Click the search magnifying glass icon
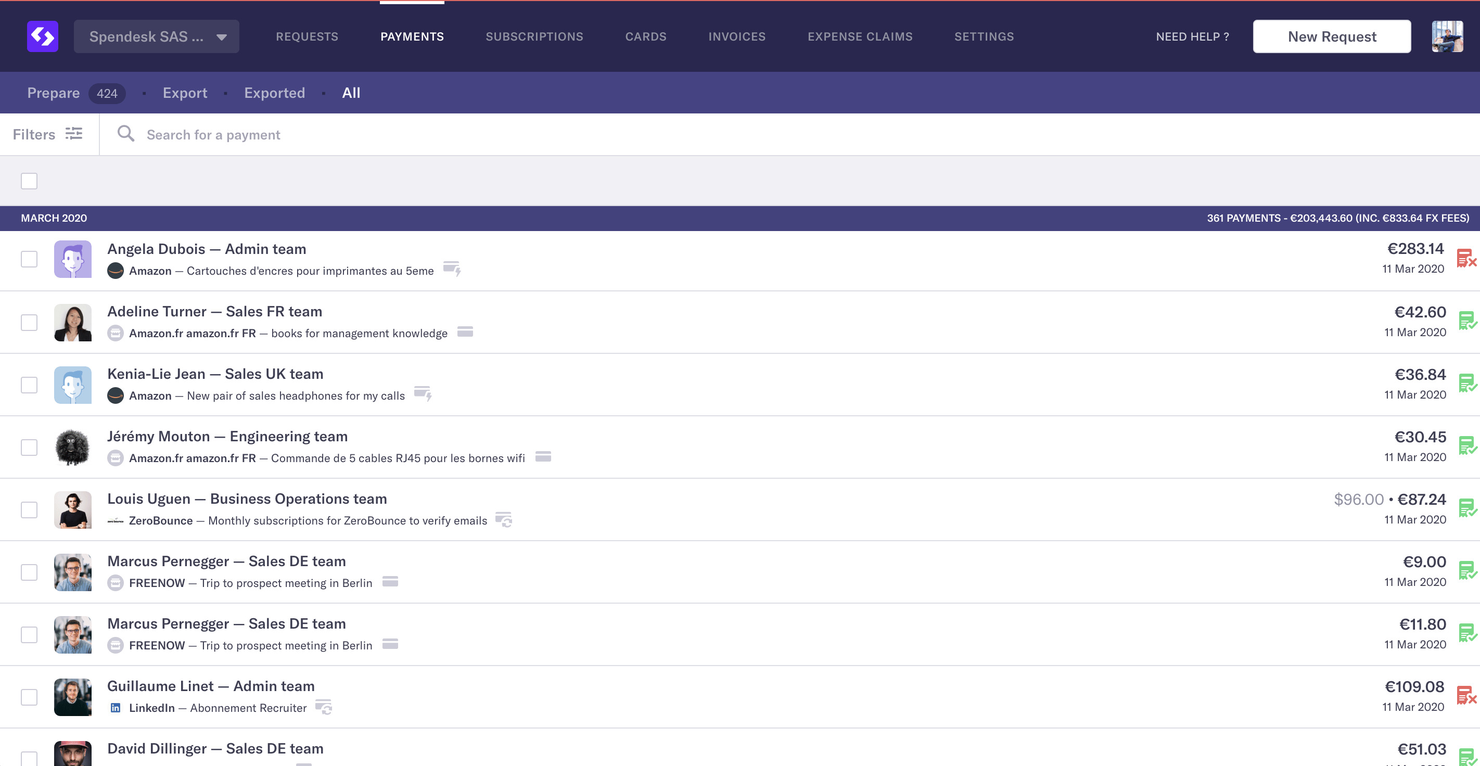1480x766 pixels. click(125, 133)
